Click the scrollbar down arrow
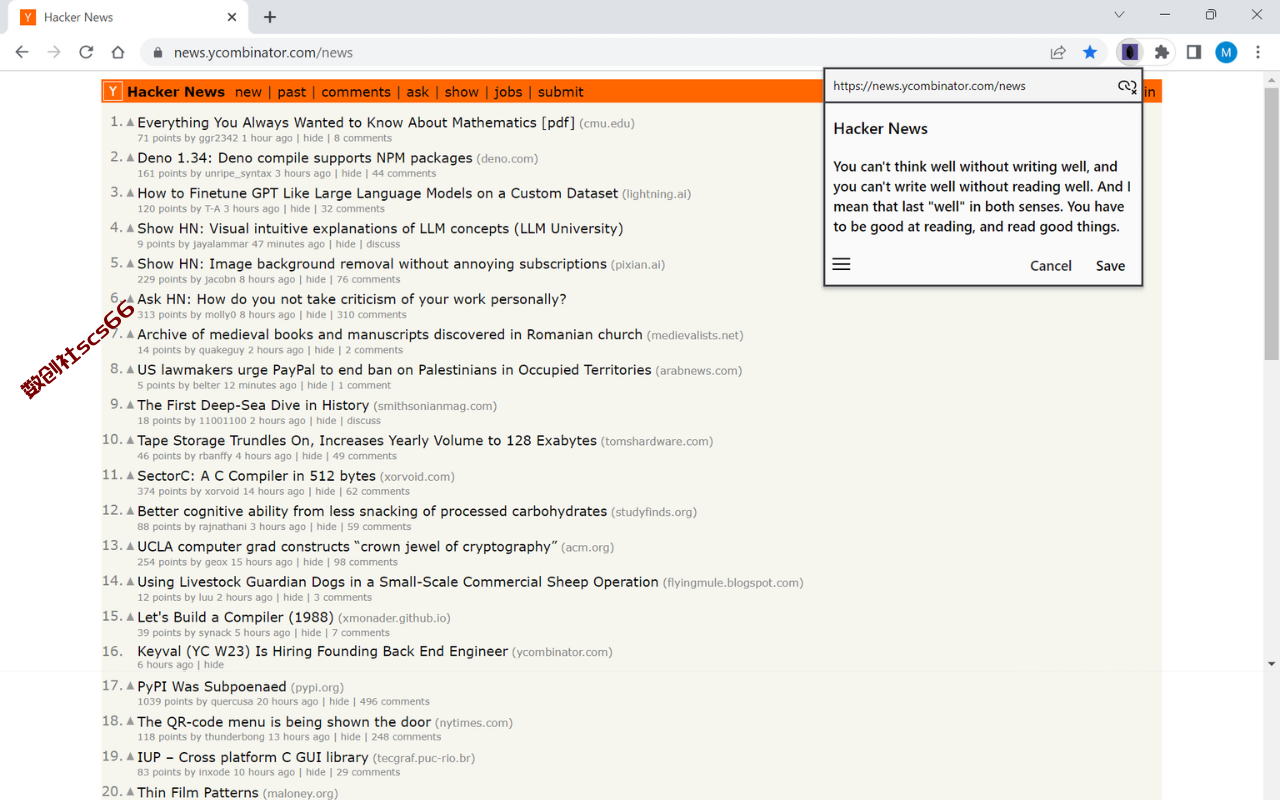 coord(1271,663)
